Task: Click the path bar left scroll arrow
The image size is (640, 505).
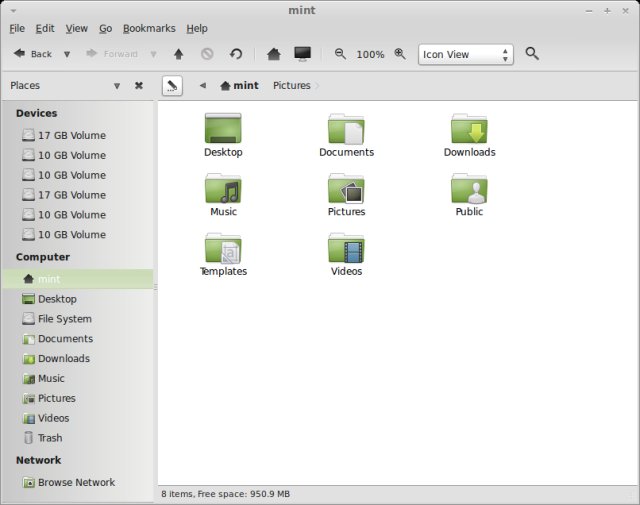Action: coord(203,86)
